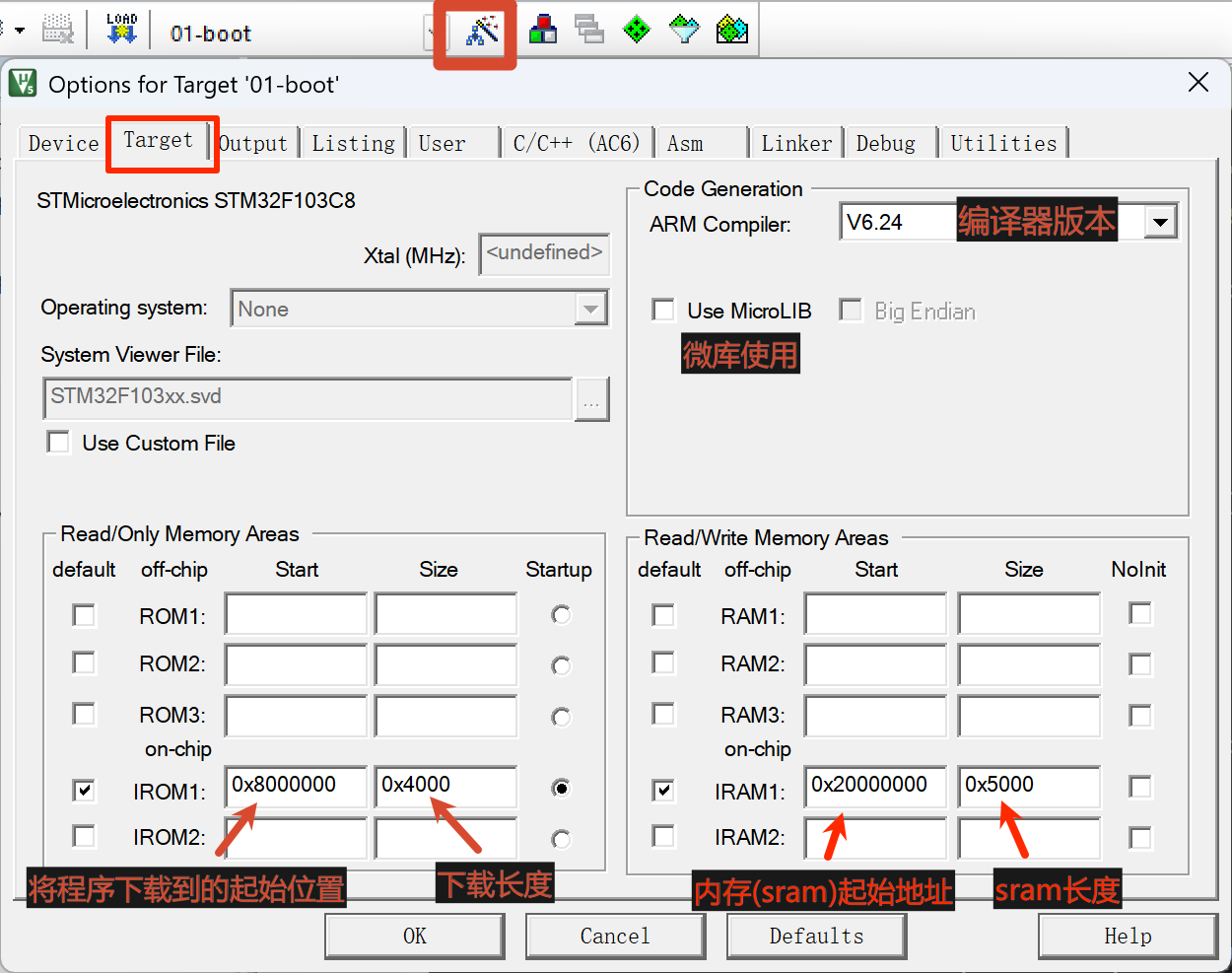The image size is (1232, 973).
Task: Enable the Use MicroLIB checkbox
Action: 663,311
